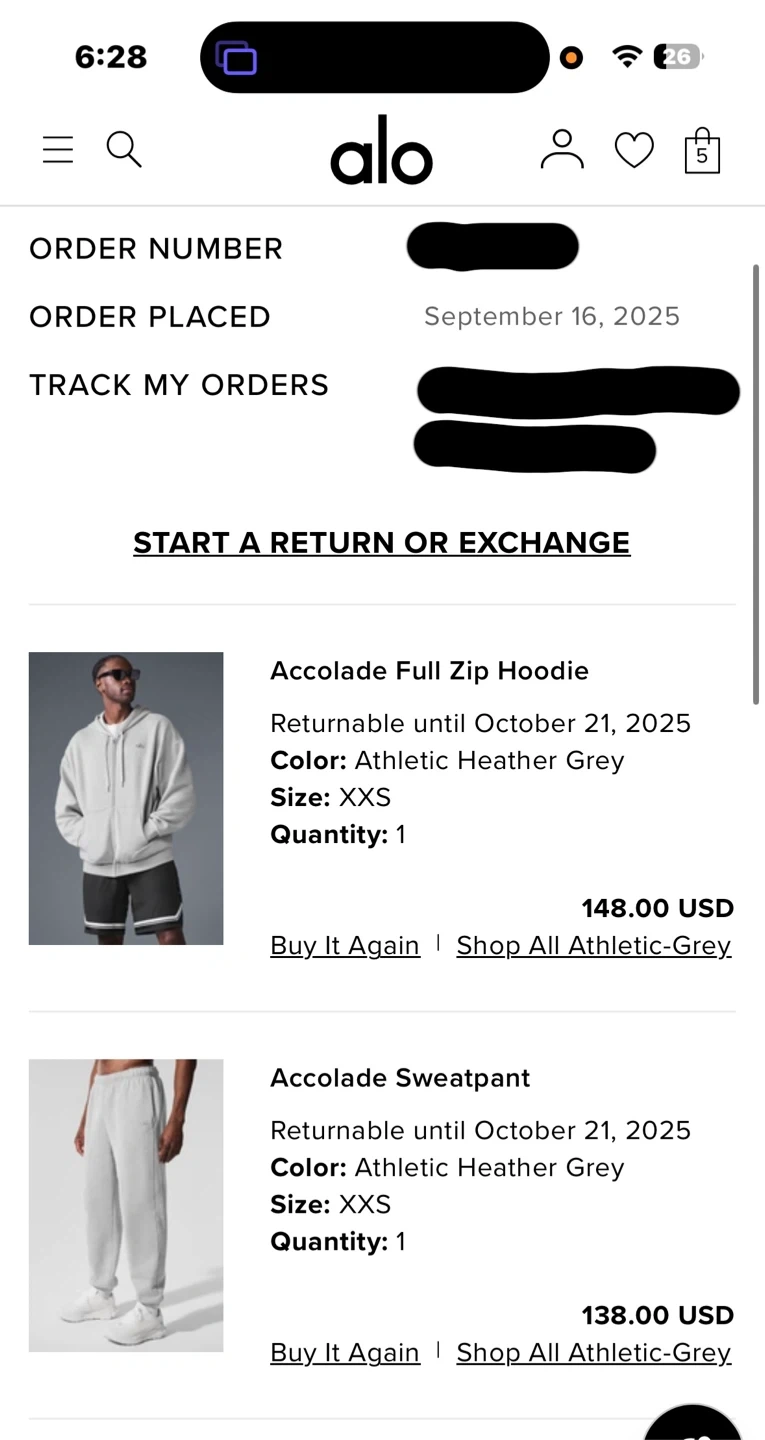Select the Accolade Full Zip Hoodie title
The width and height of the screenshot is (765, 1440).
click(x=429, y=671)
